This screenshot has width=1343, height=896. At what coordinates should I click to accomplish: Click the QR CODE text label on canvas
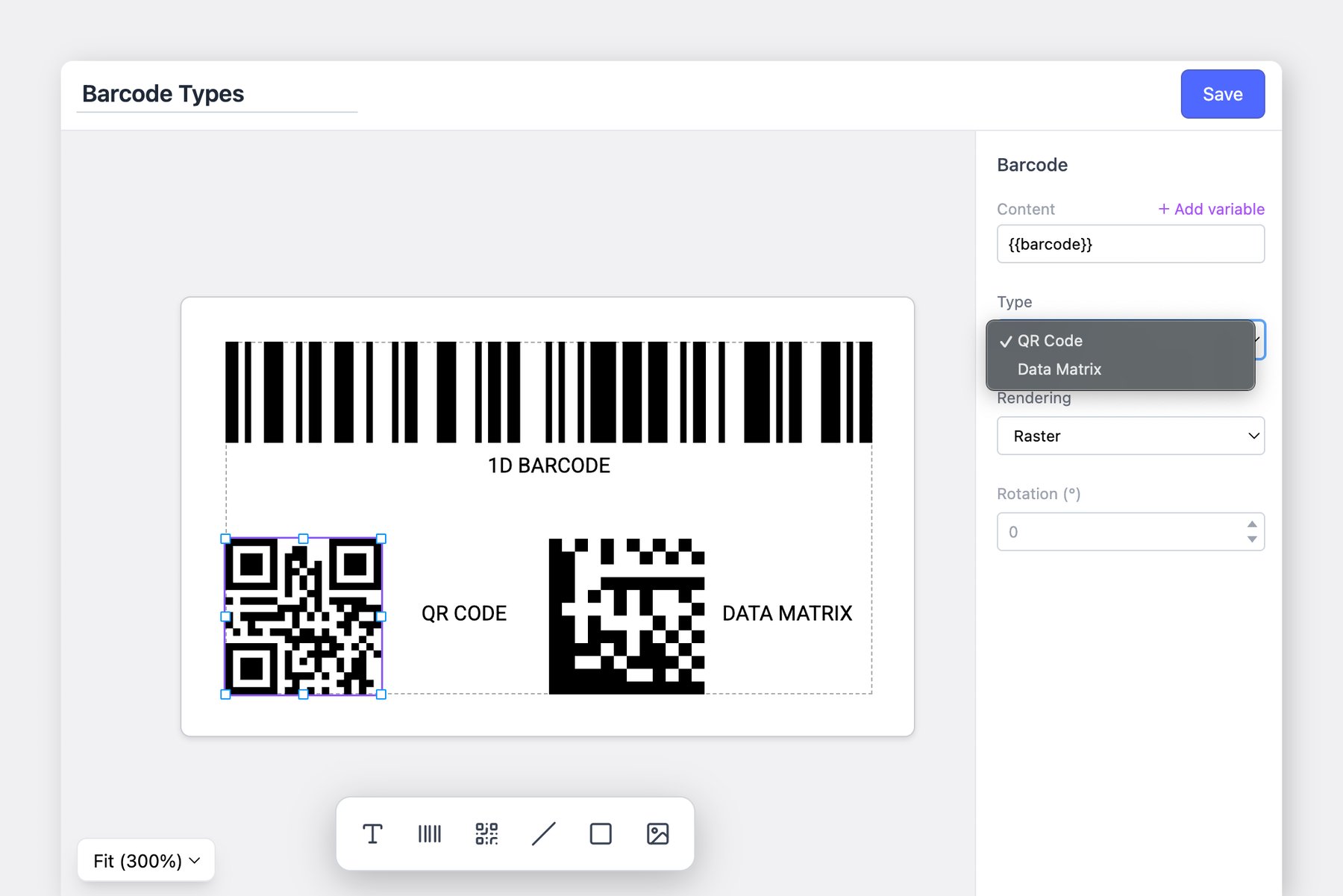click(x=463, y=613)
